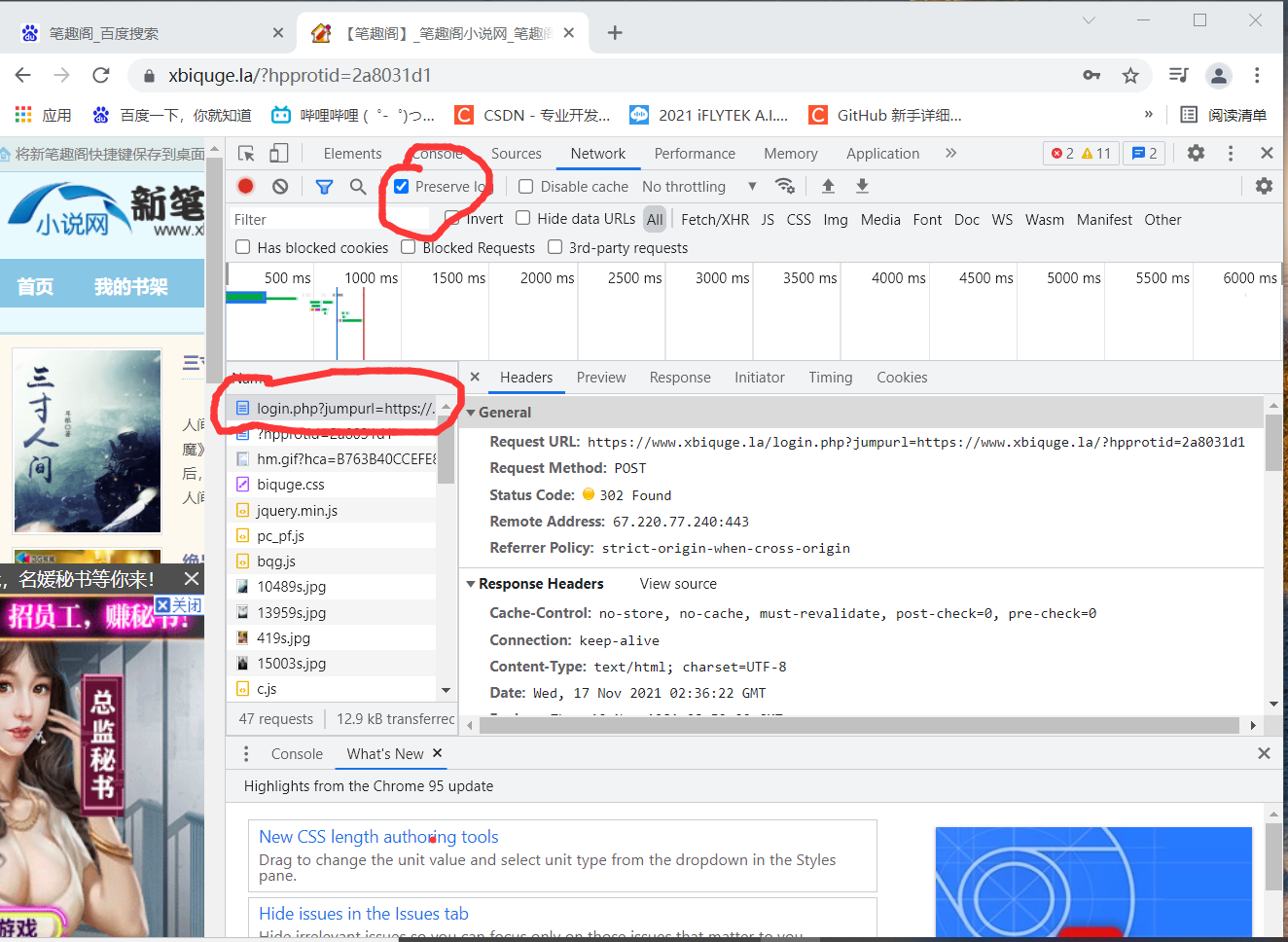
Task: Stop recording network log
Action: tap(246, 186)
